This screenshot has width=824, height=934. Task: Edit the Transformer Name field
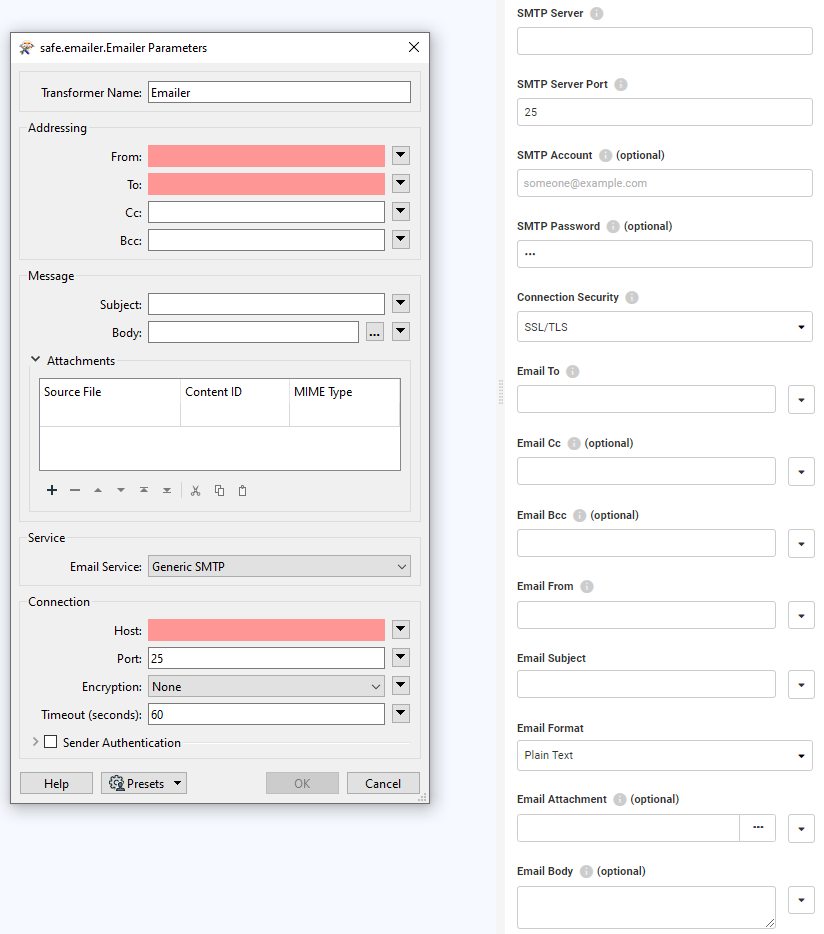click(279, 91)
